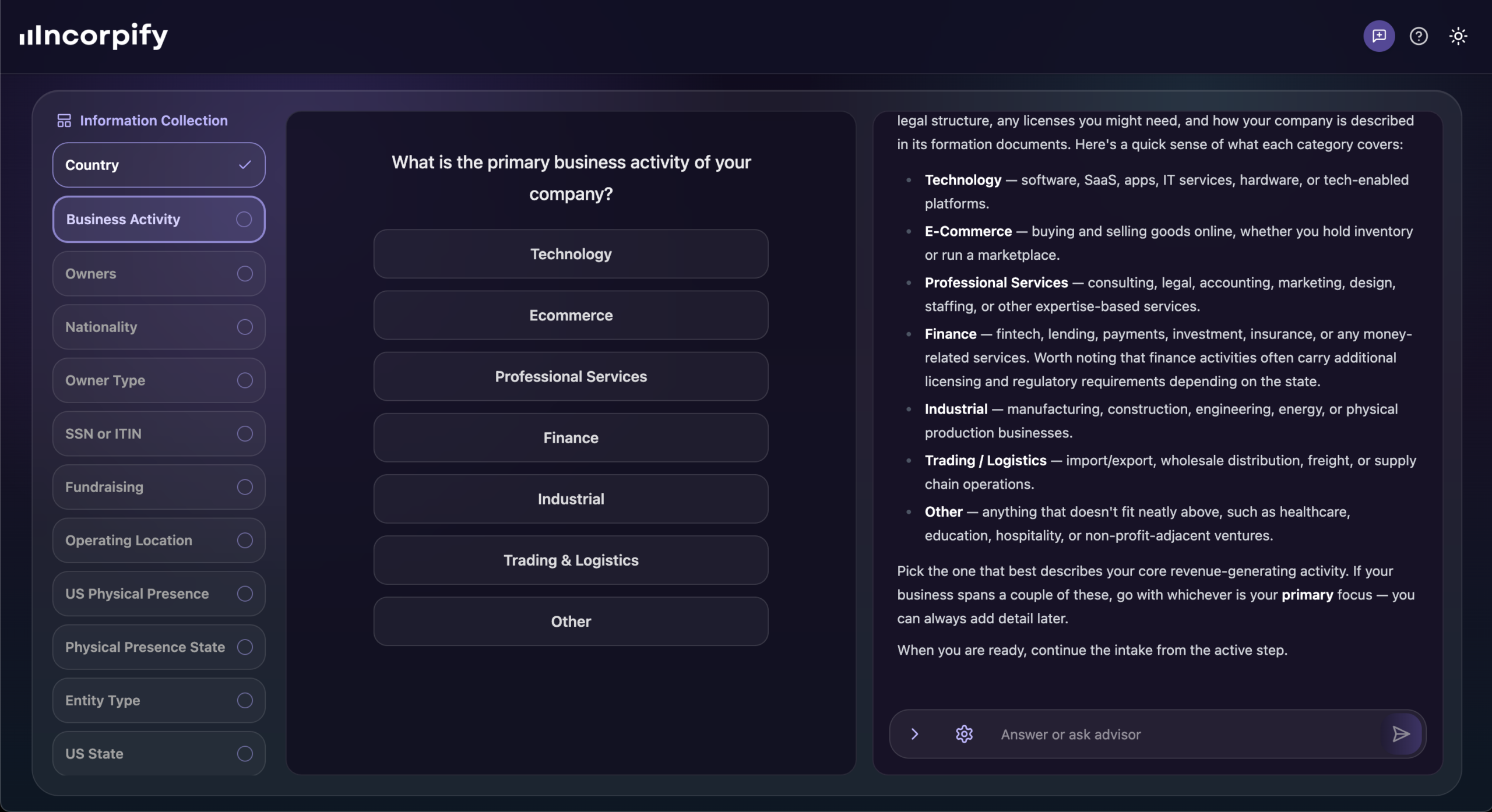Go to the US Physical Presence step
This screenshot has height=812, width=1492.
[x=159, y=594]
